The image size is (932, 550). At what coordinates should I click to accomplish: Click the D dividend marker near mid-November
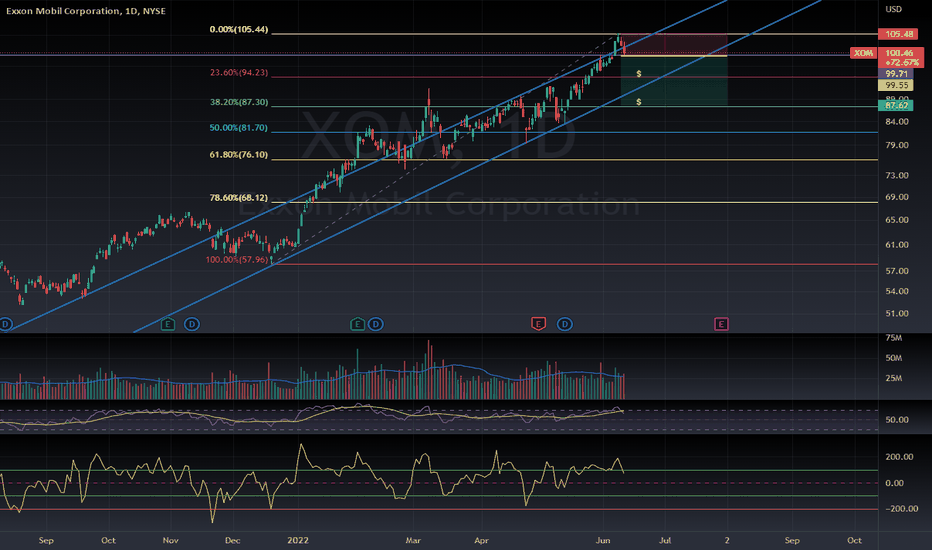[191, 324]
